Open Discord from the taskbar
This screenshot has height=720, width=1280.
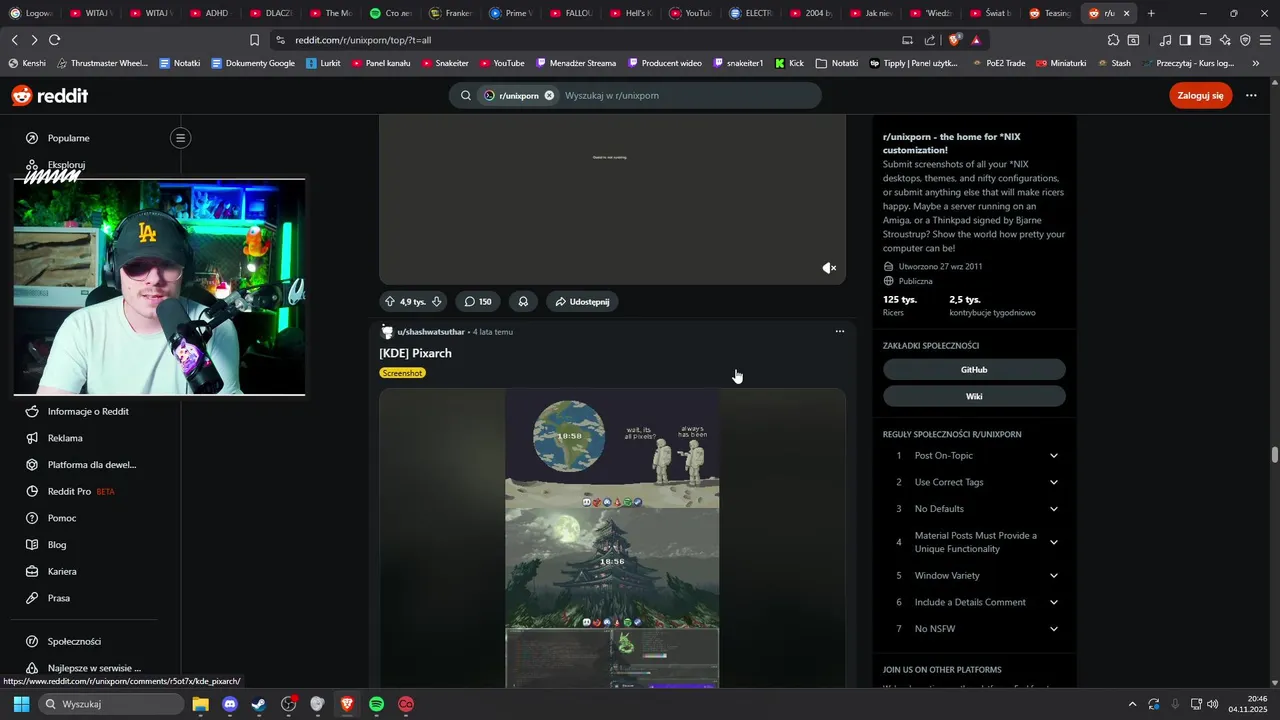pyautogui.click(x=230, y=704)
